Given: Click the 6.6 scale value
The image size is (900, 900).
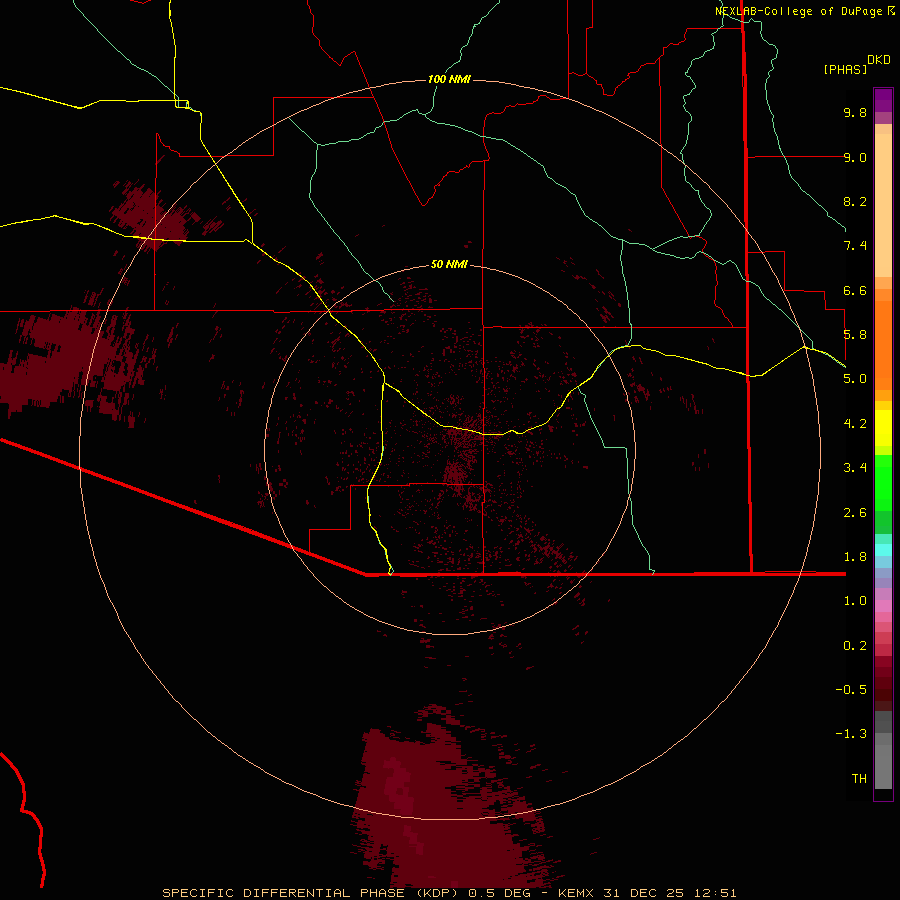Looking at the screenshot, I should [855, 290].
